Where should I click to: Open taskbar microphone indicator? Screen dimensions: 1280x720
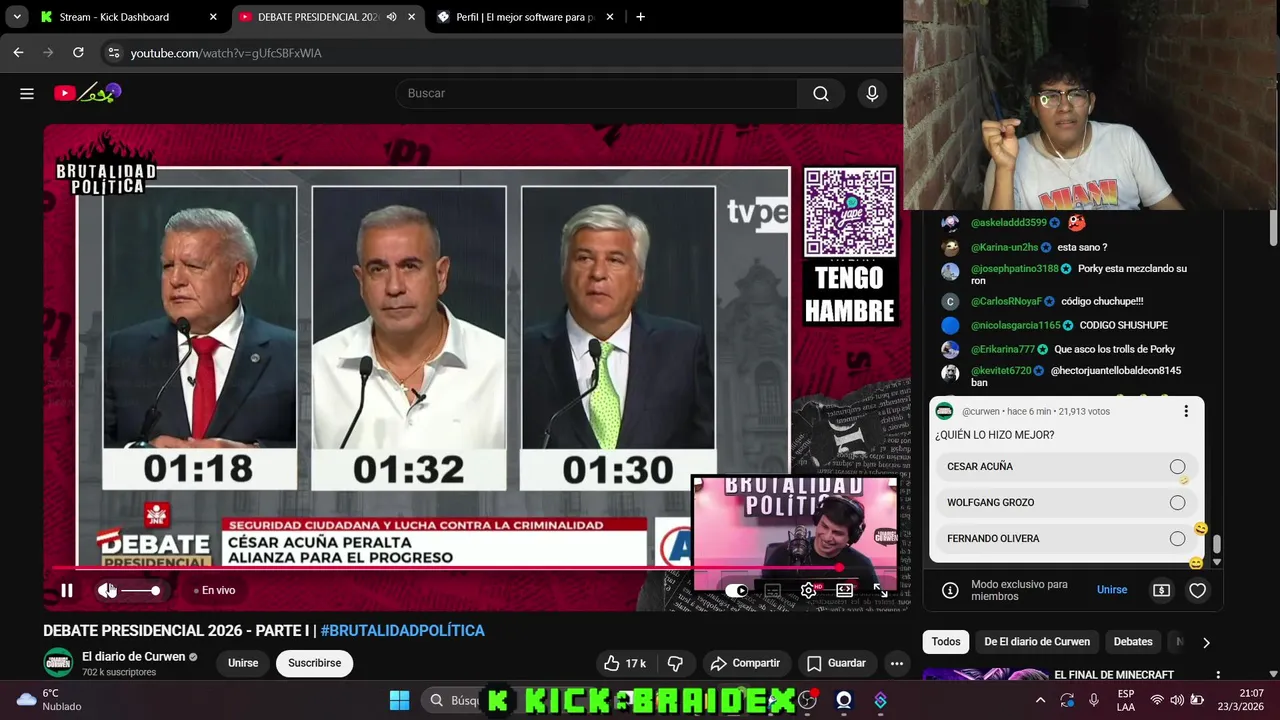pos(1093,700)
